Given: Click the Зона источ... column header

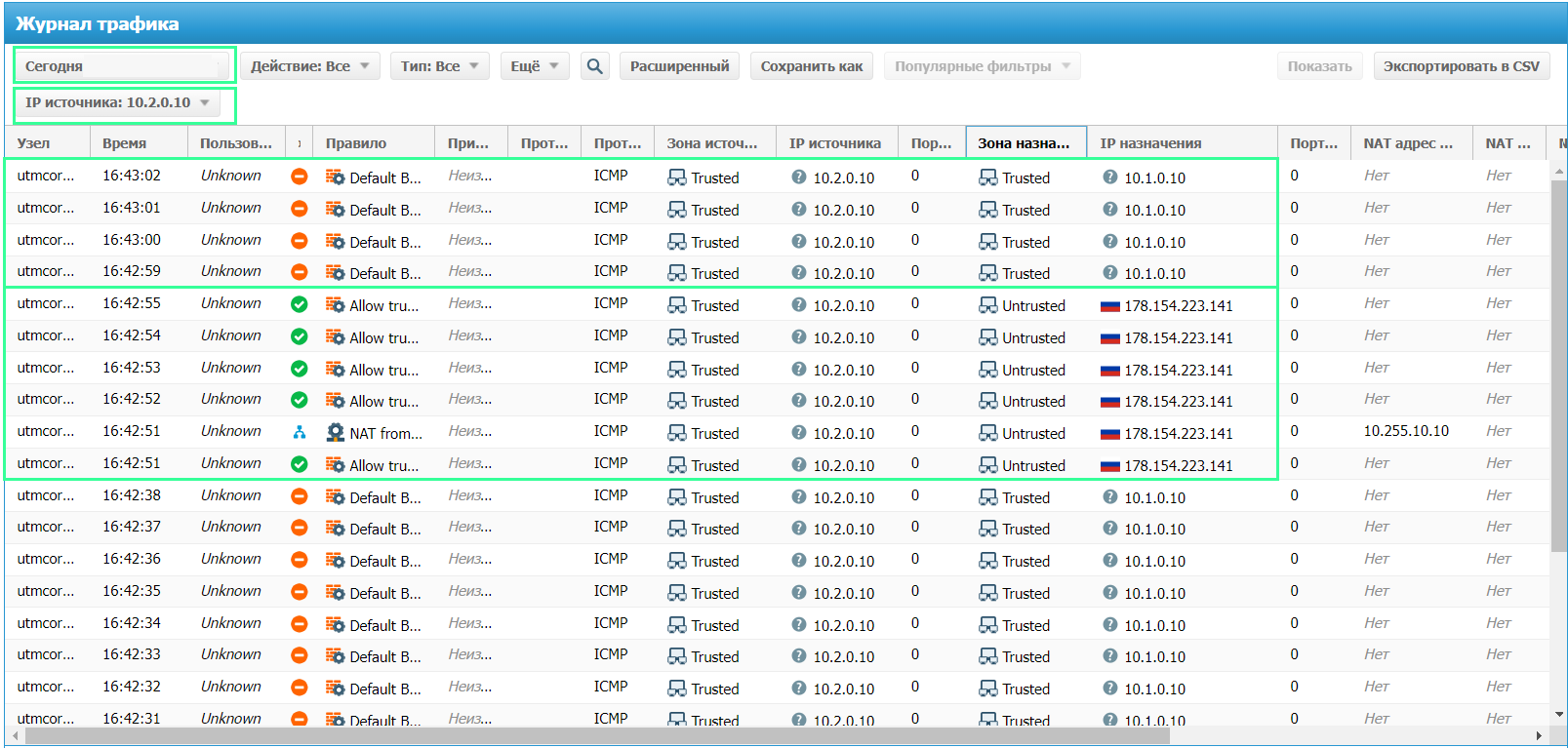Looking at the screenshot, I should coord(714,142).
